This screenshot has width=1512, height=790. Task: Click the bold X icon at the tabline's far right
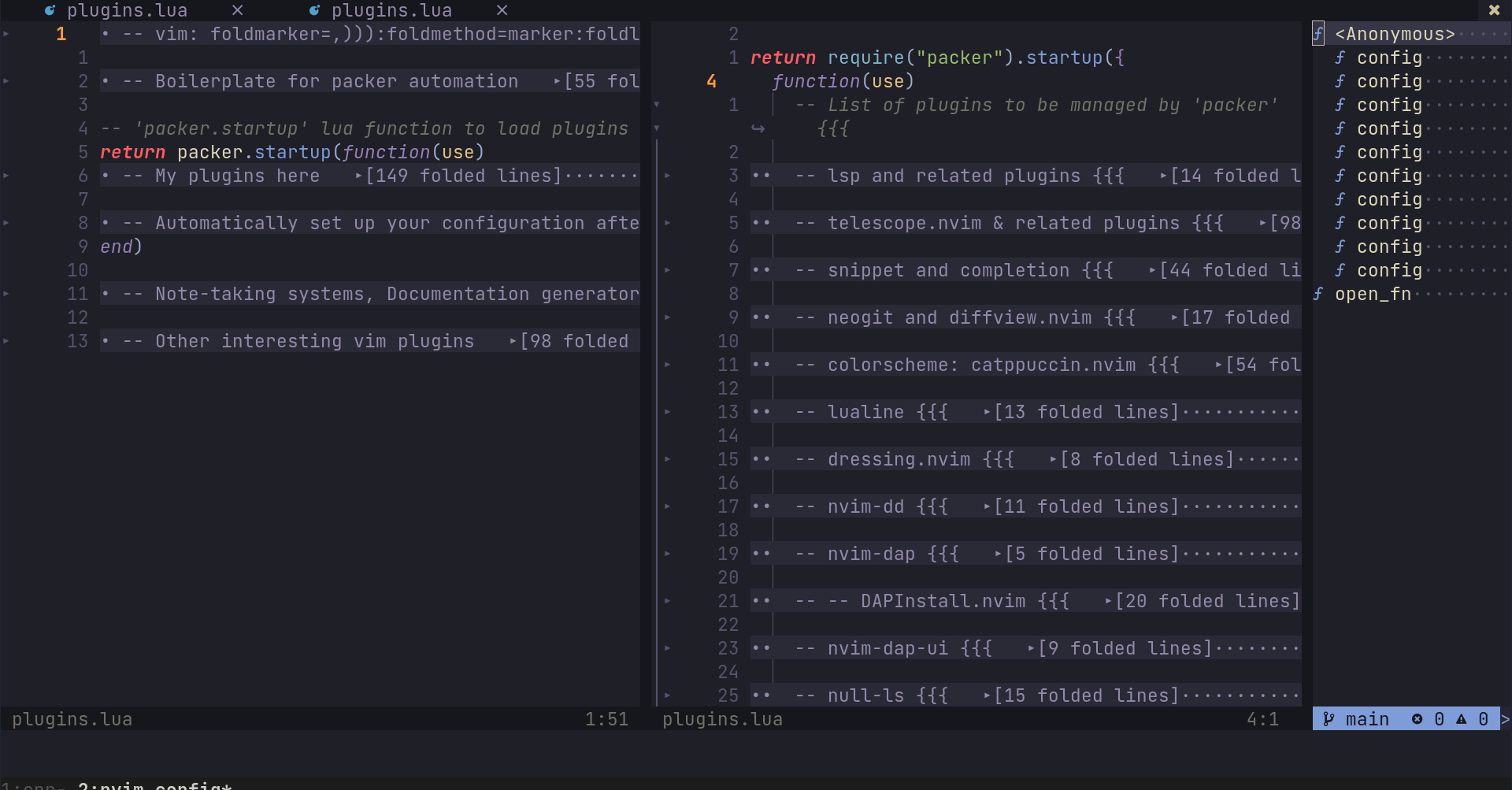coord(1494,10)
